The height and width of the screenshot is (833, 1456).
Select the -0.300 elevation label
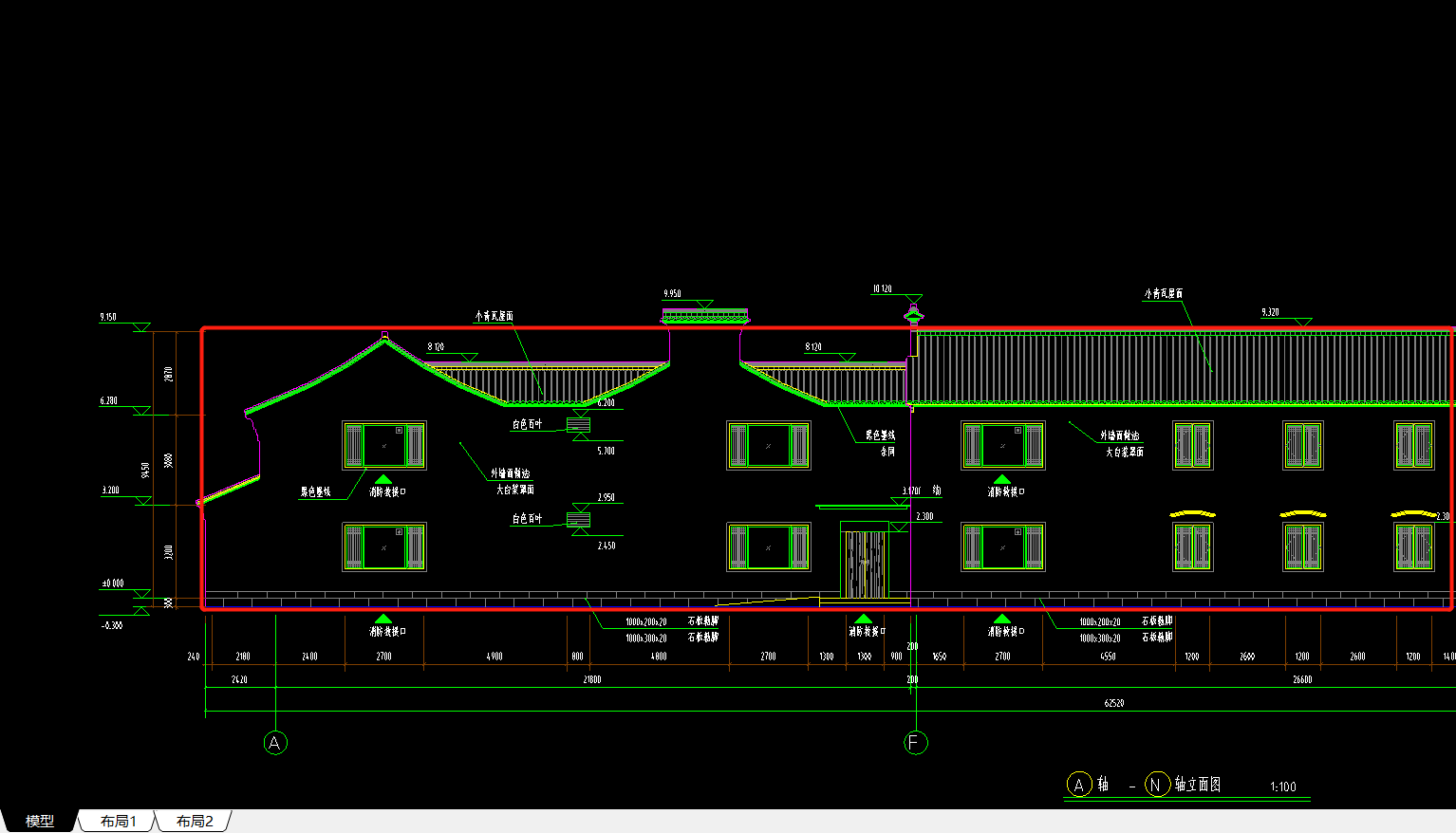(x=111, y=625)
